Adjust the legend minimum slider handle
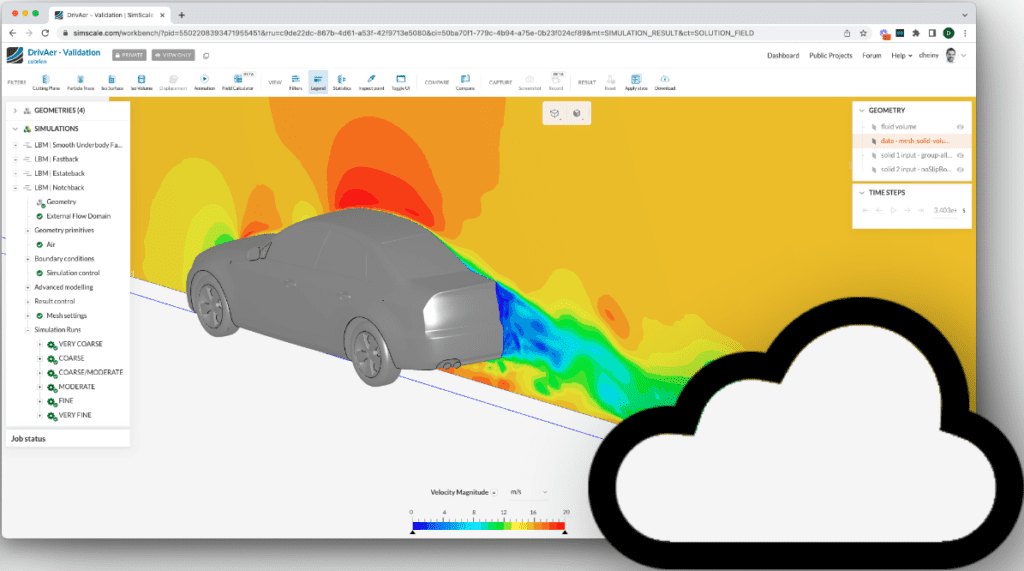The image size is (1024, 571). tap(413, 532)
